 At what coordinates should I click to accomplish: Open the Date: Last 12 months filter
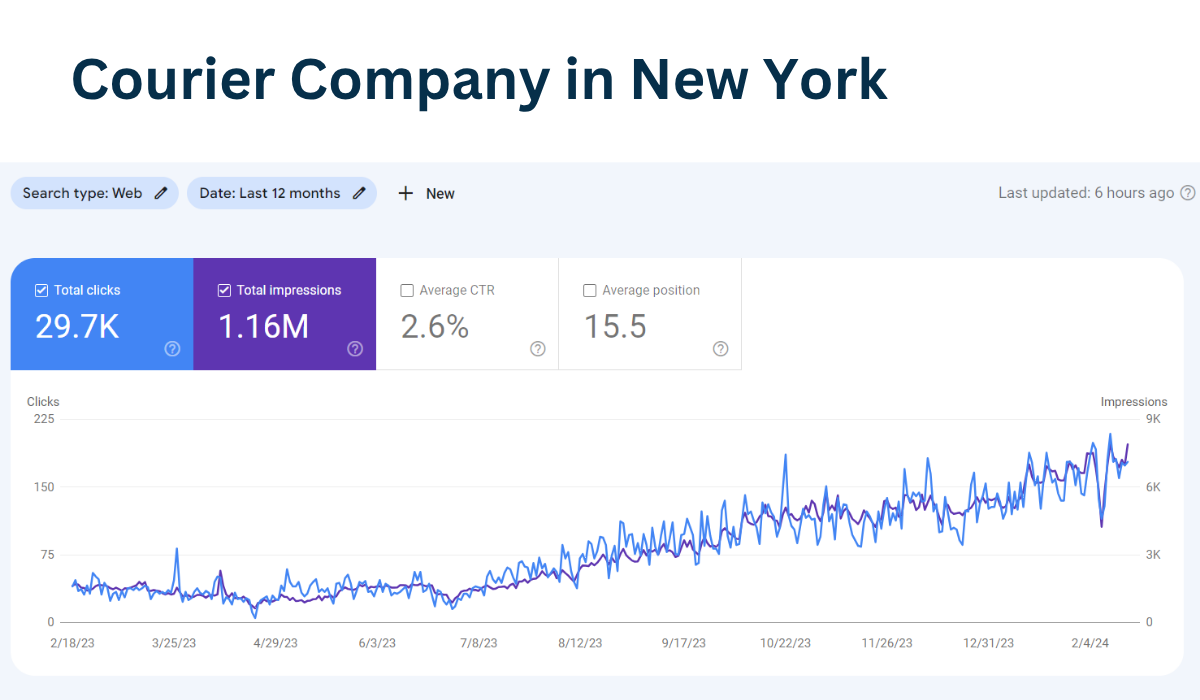[x=282, y=193]
